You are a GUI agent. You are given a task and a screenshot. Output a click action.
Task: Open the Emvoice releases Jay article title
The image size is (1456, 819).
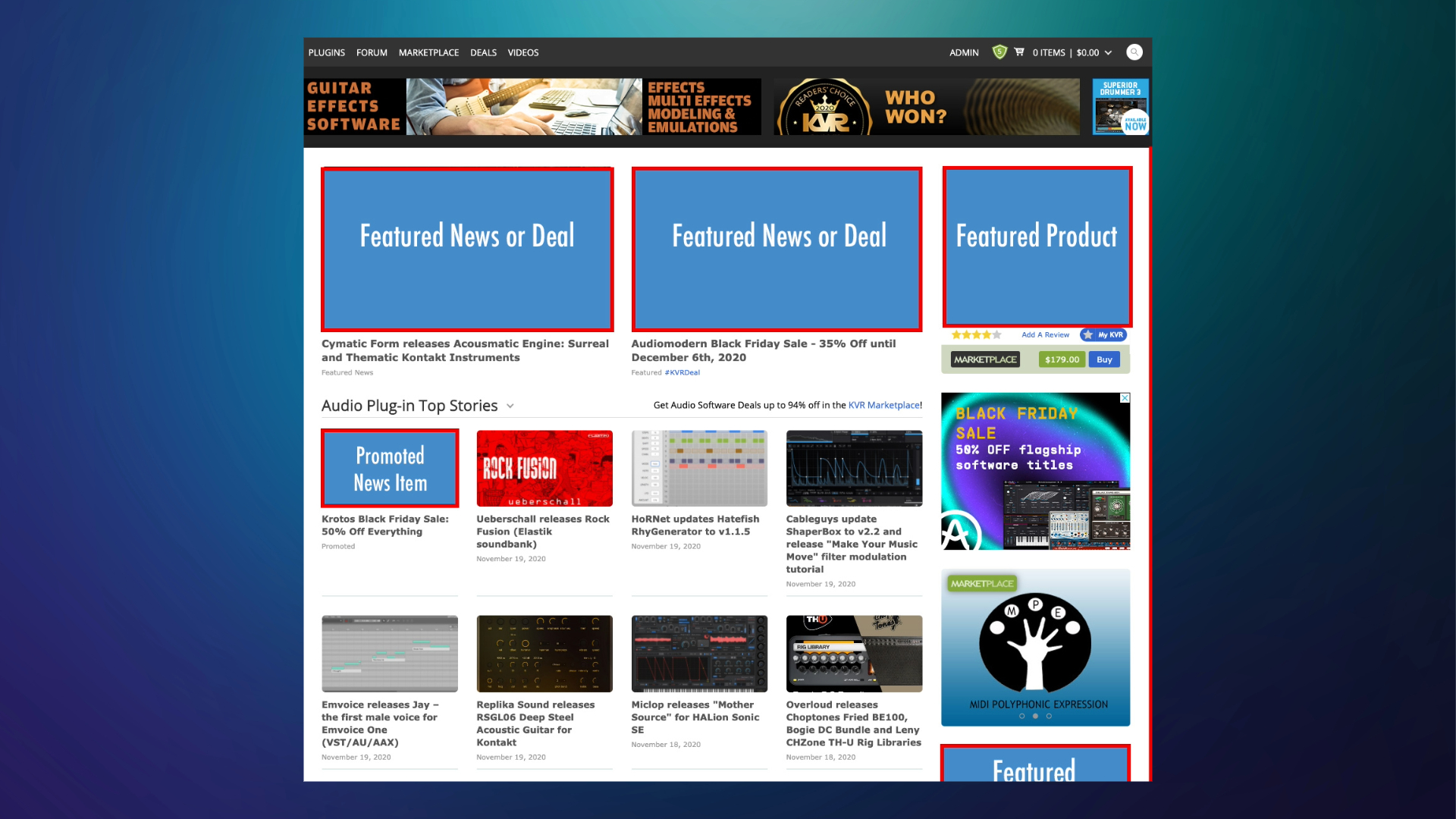(380, 723)
